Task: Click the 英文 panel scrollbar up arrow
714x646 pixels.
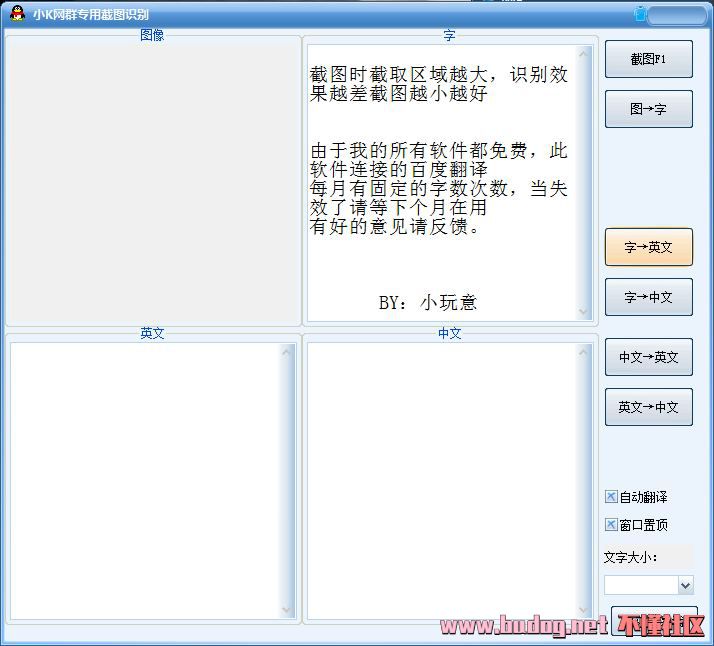Action: coord(286,352)
